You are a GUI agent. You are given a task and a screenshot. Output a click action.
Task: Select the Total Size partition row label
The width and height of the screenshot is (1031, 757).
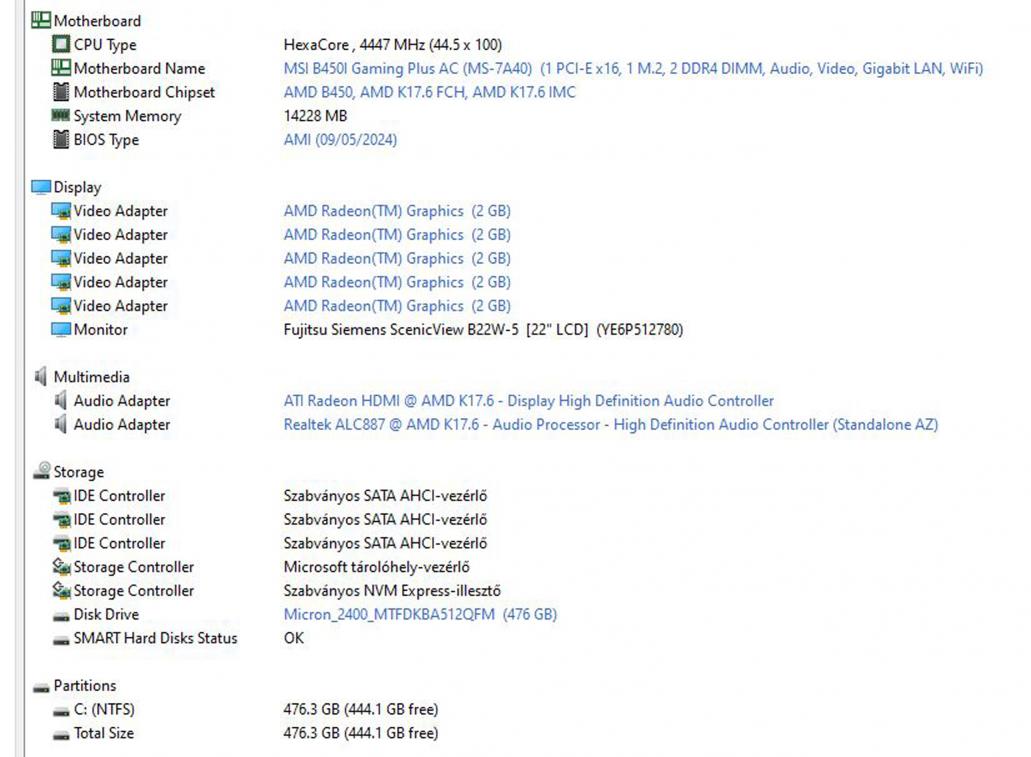103,733
